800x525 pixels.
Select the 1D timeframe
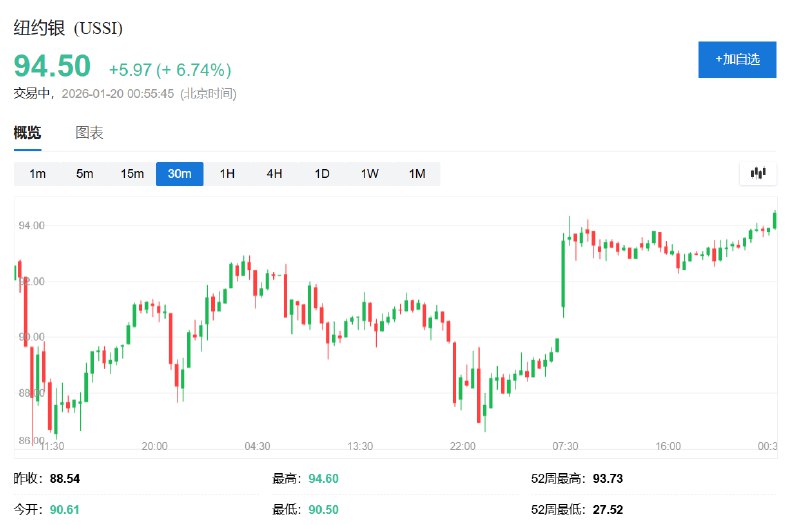[x=322, y=174]
